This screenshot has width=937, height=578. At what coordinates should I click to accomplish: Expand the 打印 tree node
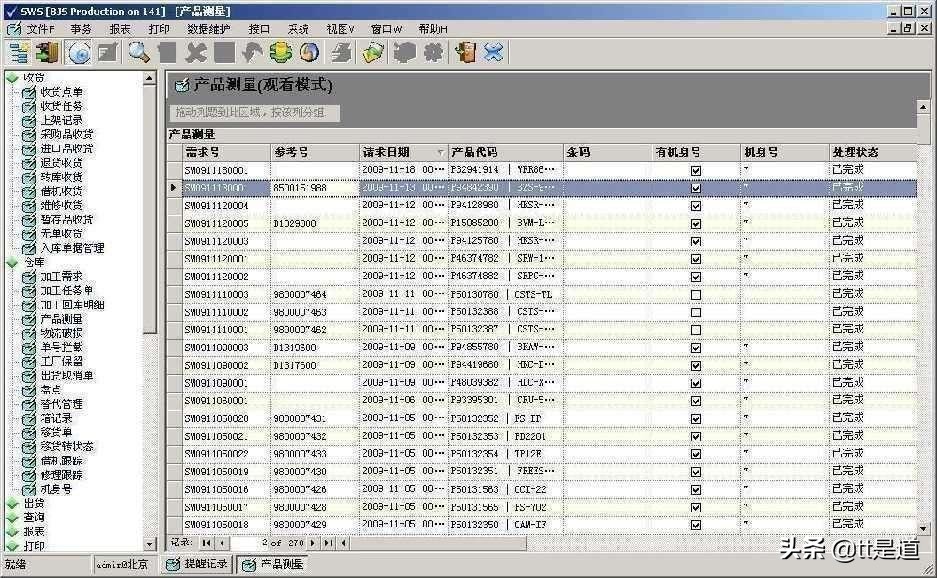click(12, 546)
